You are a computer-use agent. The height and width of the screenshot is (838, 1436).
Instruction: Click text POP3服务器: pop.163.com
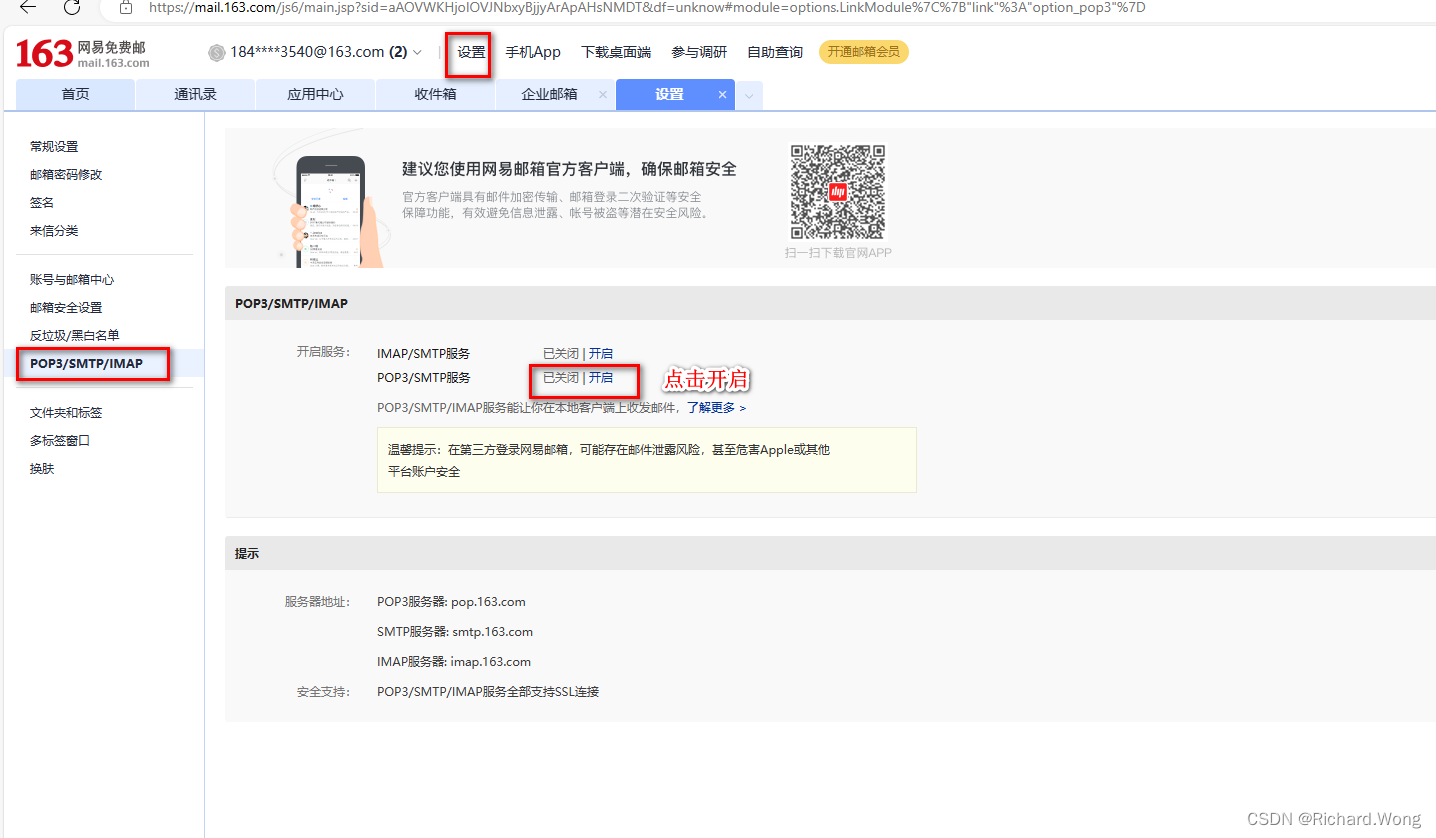tap(451, 601)
